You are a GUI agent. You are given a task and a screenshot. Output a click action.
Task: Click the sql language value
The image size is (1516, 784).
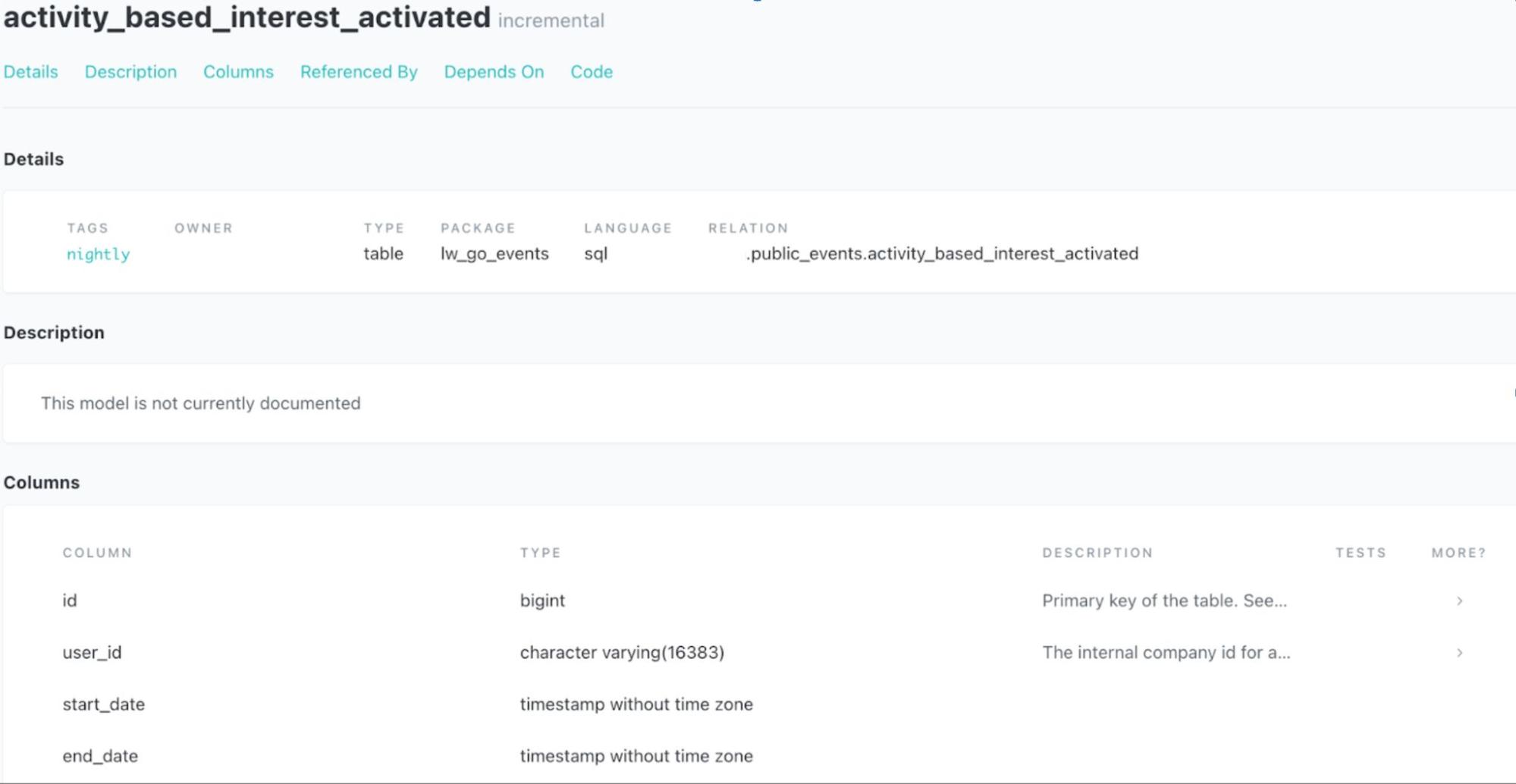595,254
